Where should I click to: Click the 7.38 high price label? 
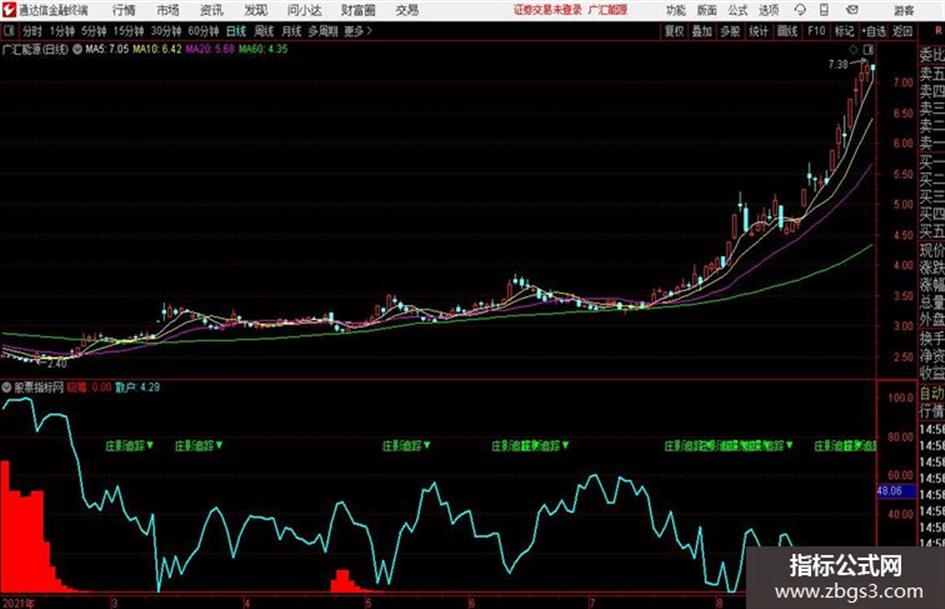point(838,64)
